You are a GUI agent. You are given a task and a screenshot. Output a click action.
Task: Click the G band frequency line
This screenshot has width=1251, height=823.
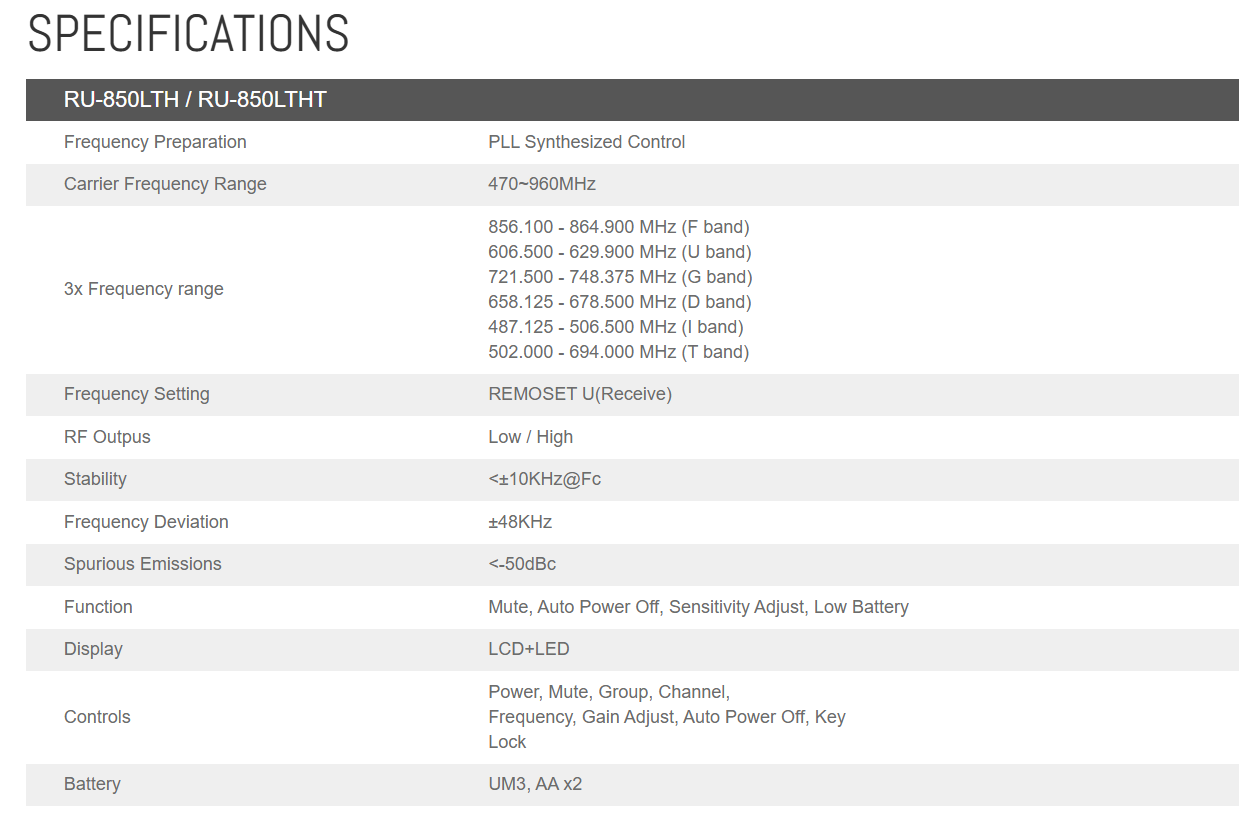[x=620, y=277]
